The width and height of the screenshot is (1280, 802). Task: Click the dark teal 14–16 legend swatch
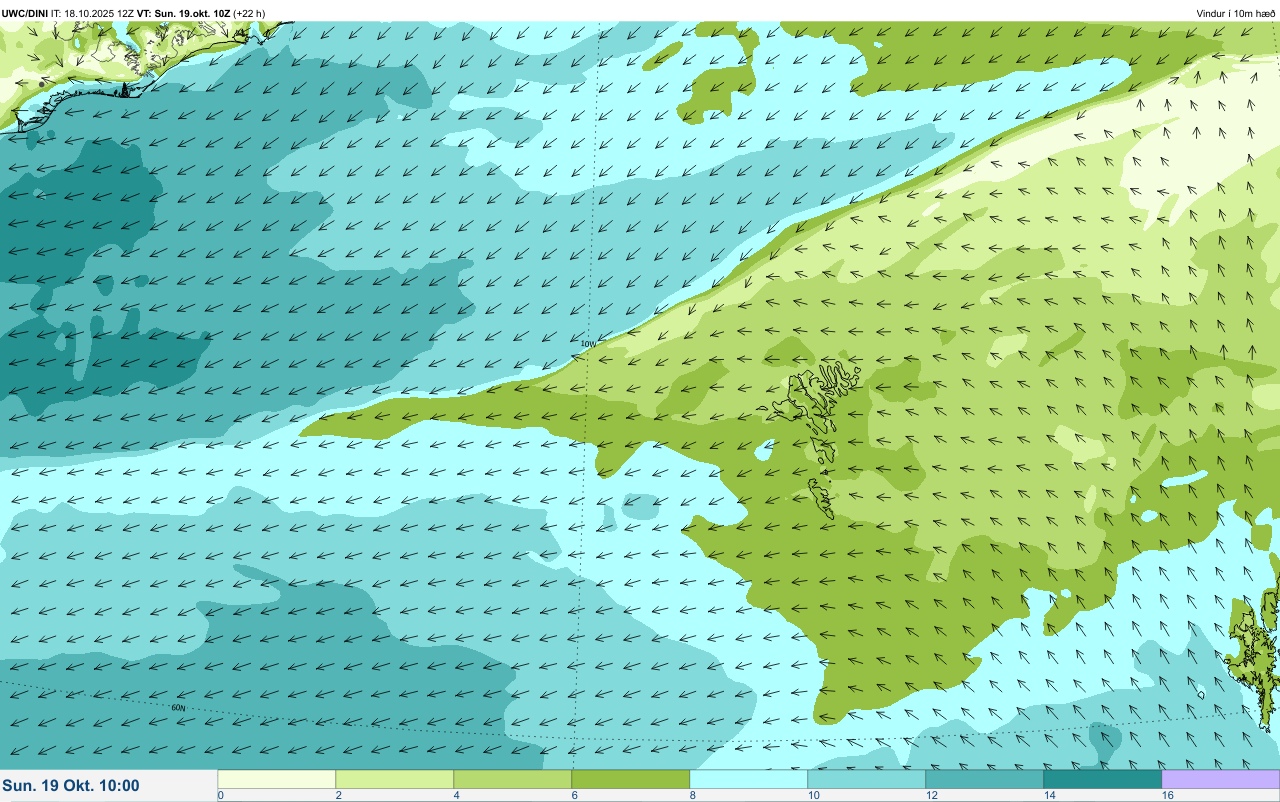pyautogui.click(x=1102, y=779)
